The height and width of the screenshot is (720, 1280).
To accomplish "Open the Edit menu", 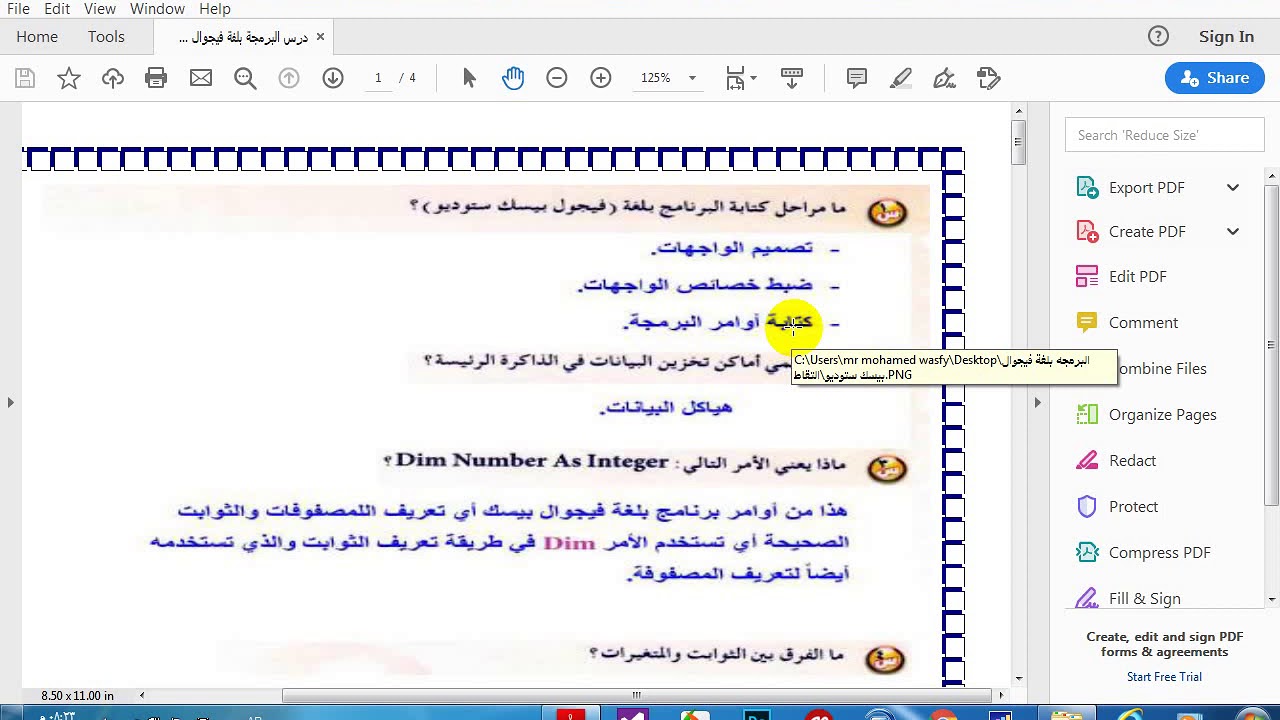I will tap(57, 8).
